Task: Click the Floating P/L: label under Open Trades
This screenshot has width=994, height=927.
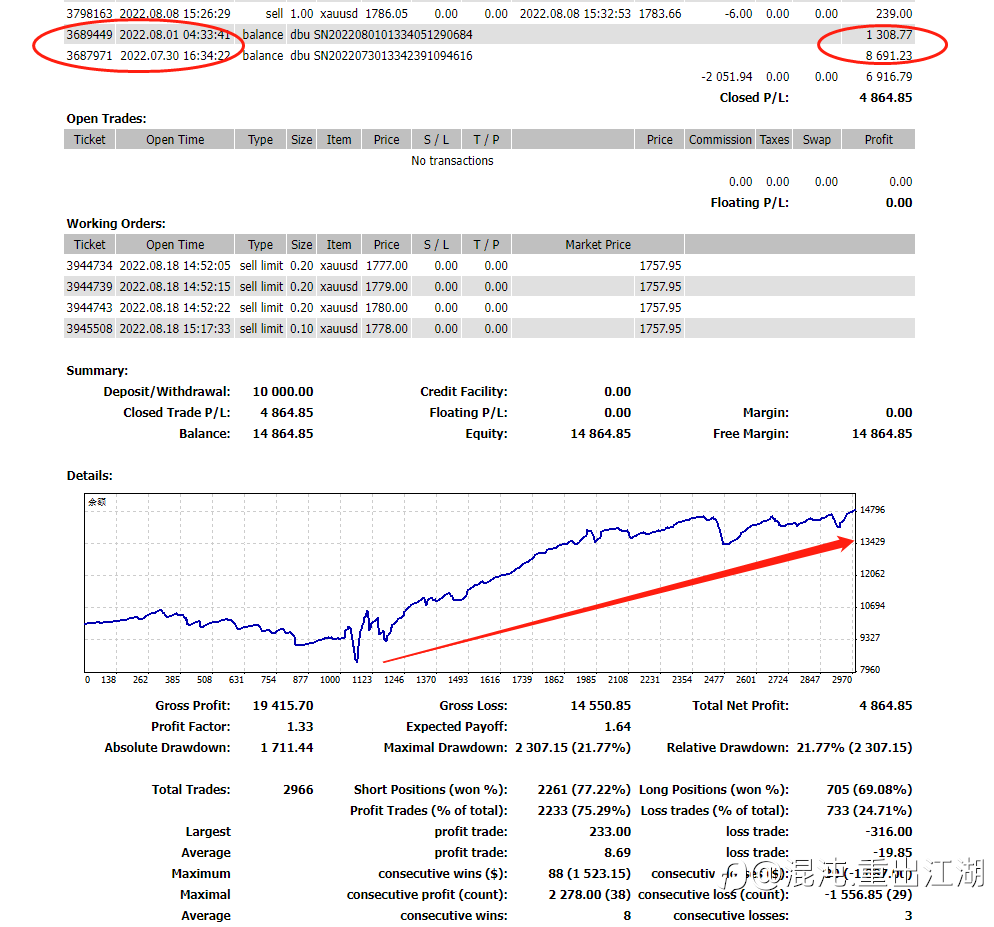Action: [750, 202]
